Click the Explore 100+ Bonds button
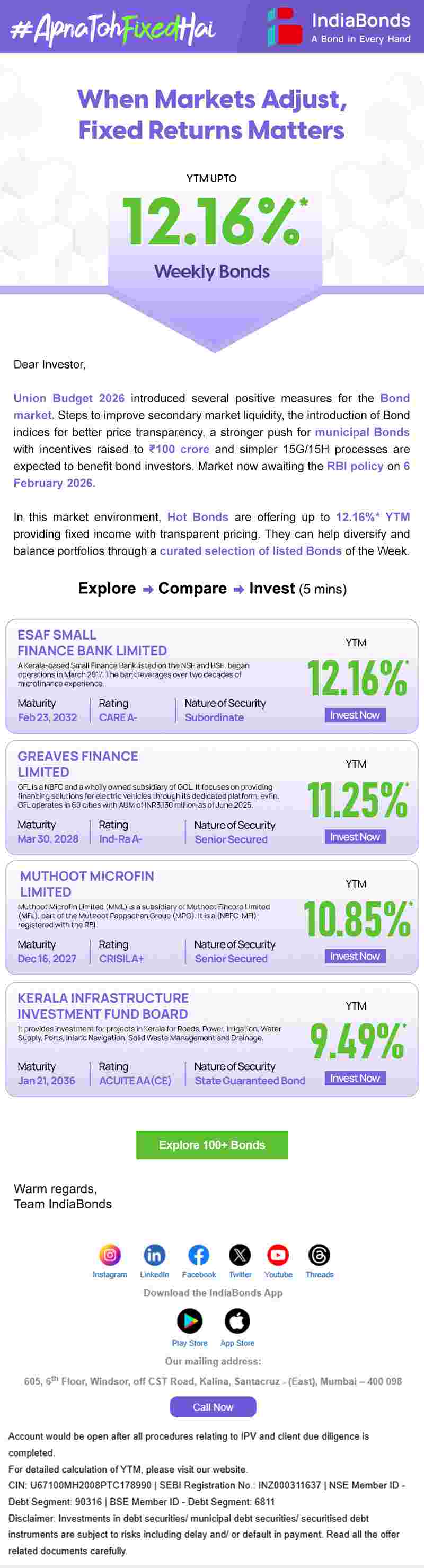This screenshot has width=424, height=1568. point(211,1145)
